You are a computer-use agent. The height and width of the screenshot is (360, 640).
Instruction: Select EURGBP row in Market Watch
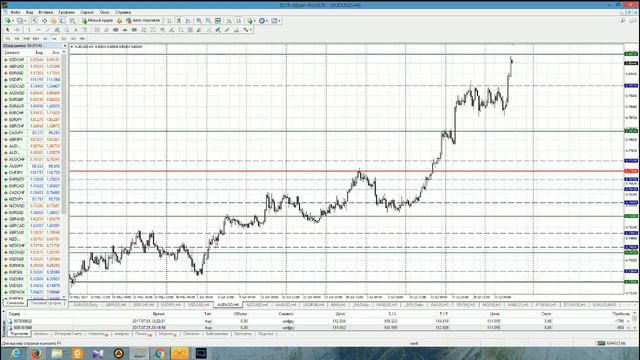coord(33,100)
